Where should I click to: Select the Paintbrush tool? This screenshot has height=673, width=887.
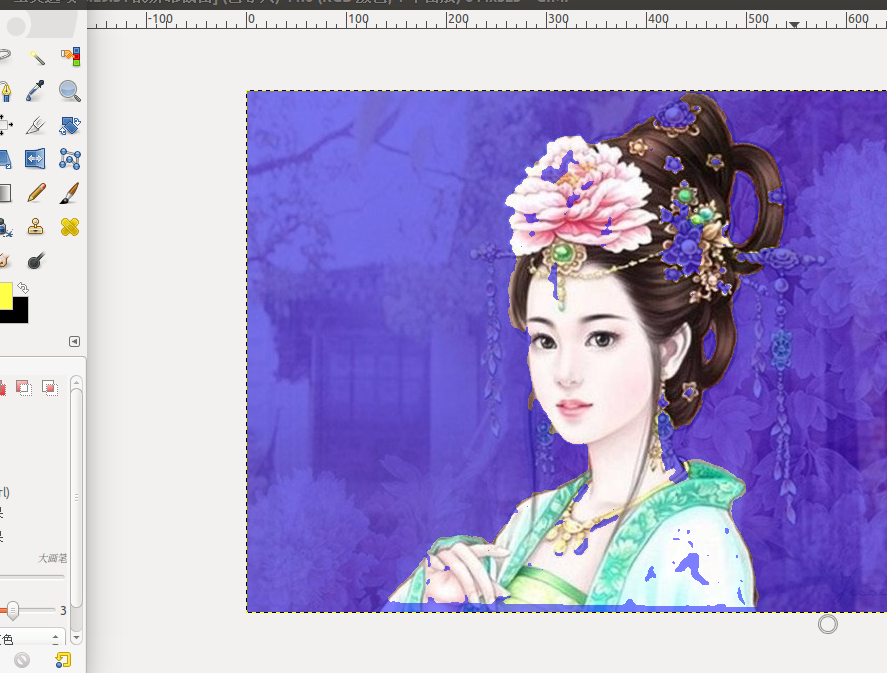(70, 192)
